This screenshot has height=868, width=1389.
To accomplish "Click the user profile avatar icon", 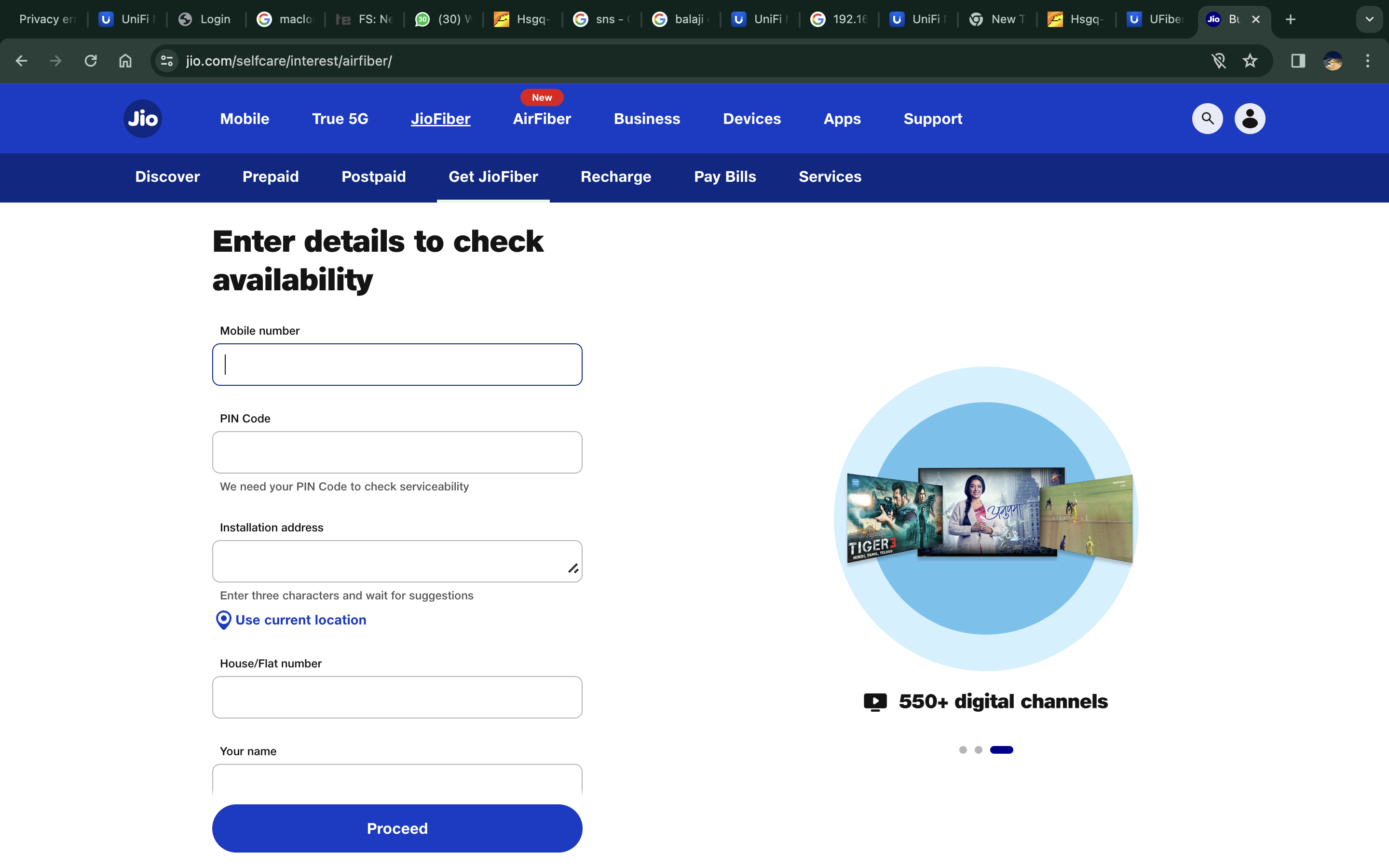I will (x=1250, y=119).
